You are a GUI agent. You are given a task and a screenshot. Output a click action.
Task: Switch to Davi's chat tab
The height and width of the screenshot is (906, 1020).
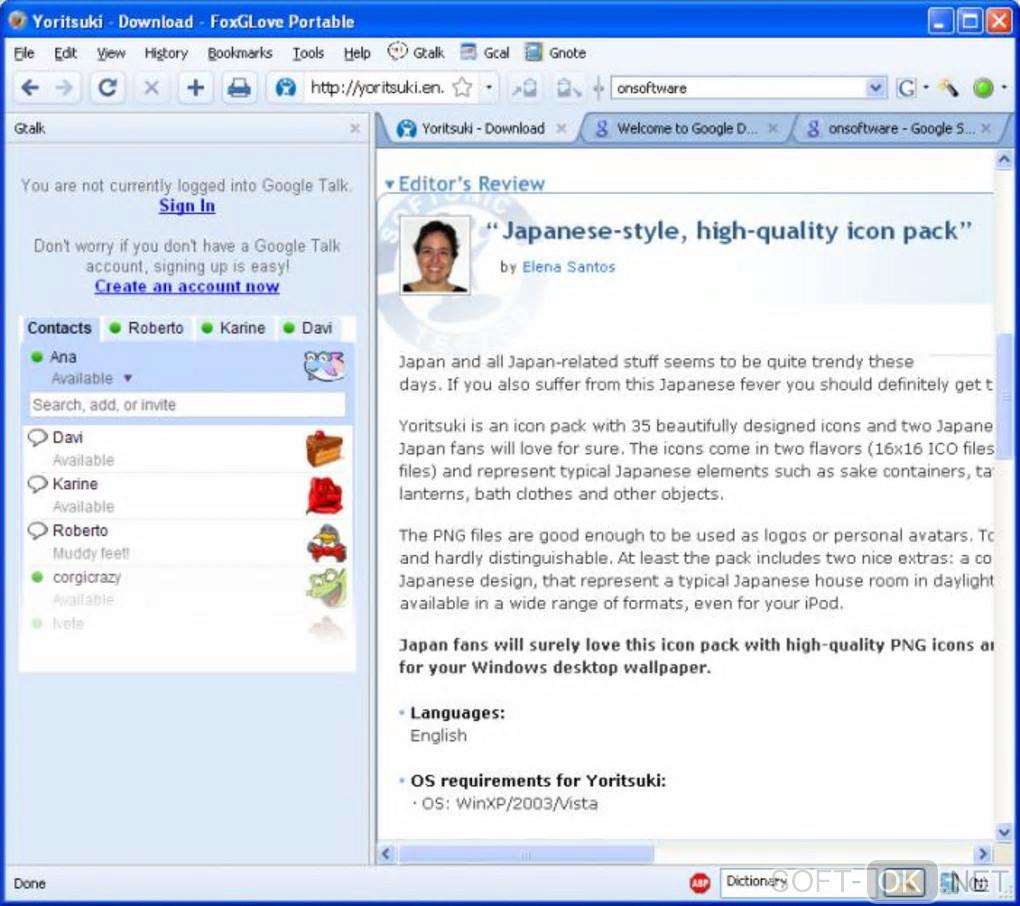[x=310, y=328]
